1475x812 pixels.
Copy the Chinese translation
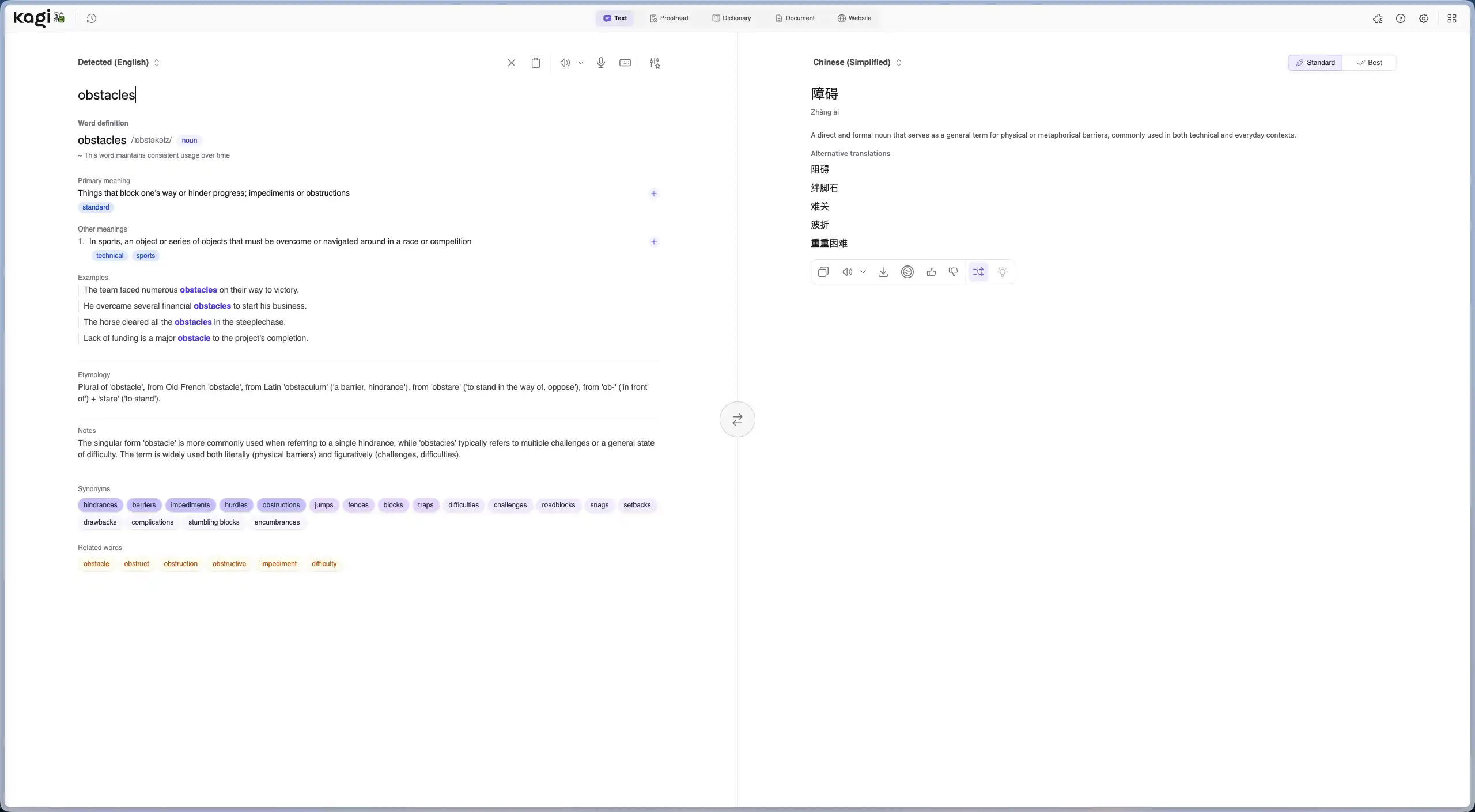[x=823, y=272]
